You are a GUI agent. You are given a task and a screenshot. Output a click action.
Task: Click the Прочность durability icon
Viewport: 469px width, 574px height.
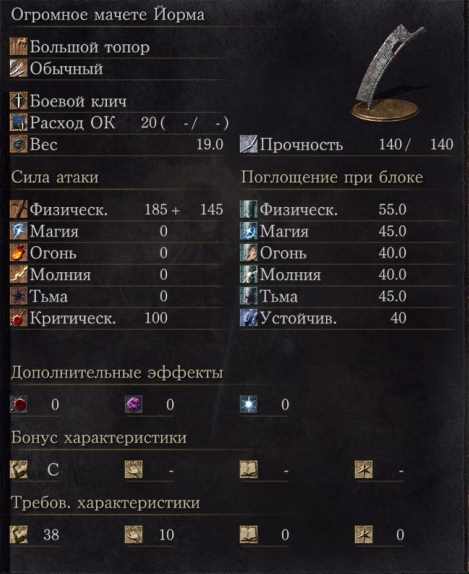click(x=249, y=144)
